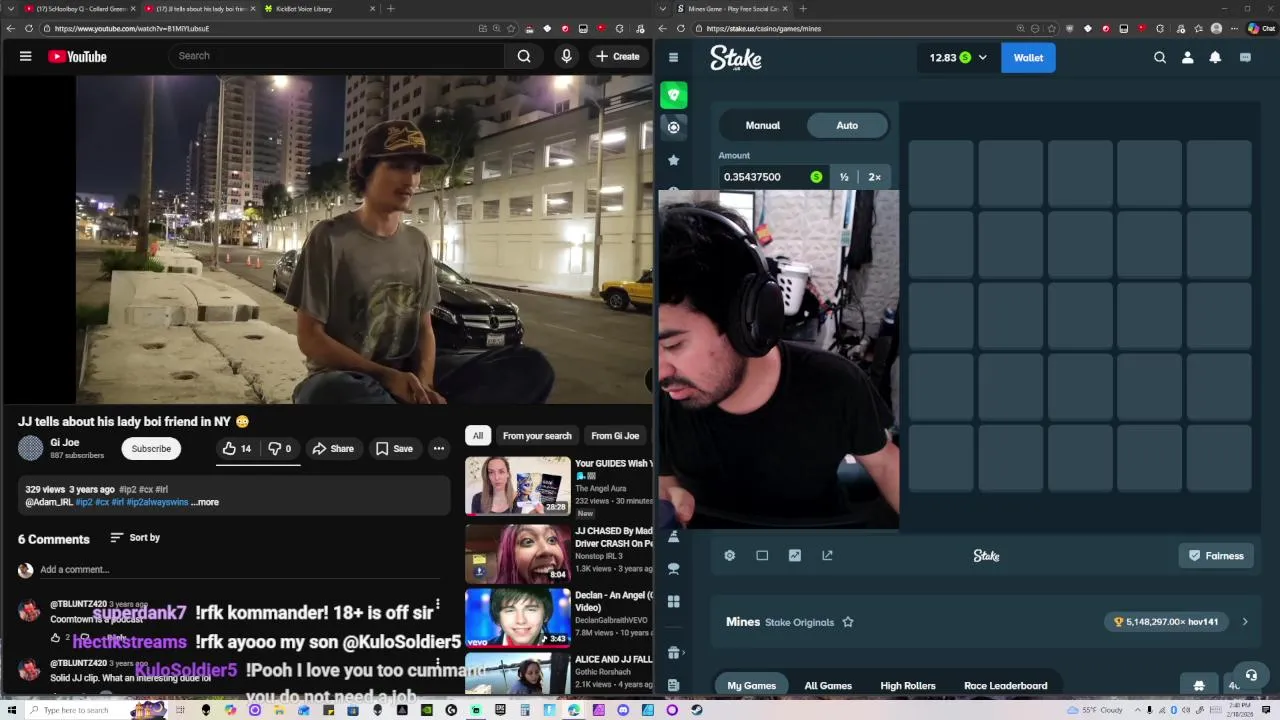Viewport: 1280px width, 720px height.
Task: Select Race Leaderboard tab
Action: pos(1006,686)
